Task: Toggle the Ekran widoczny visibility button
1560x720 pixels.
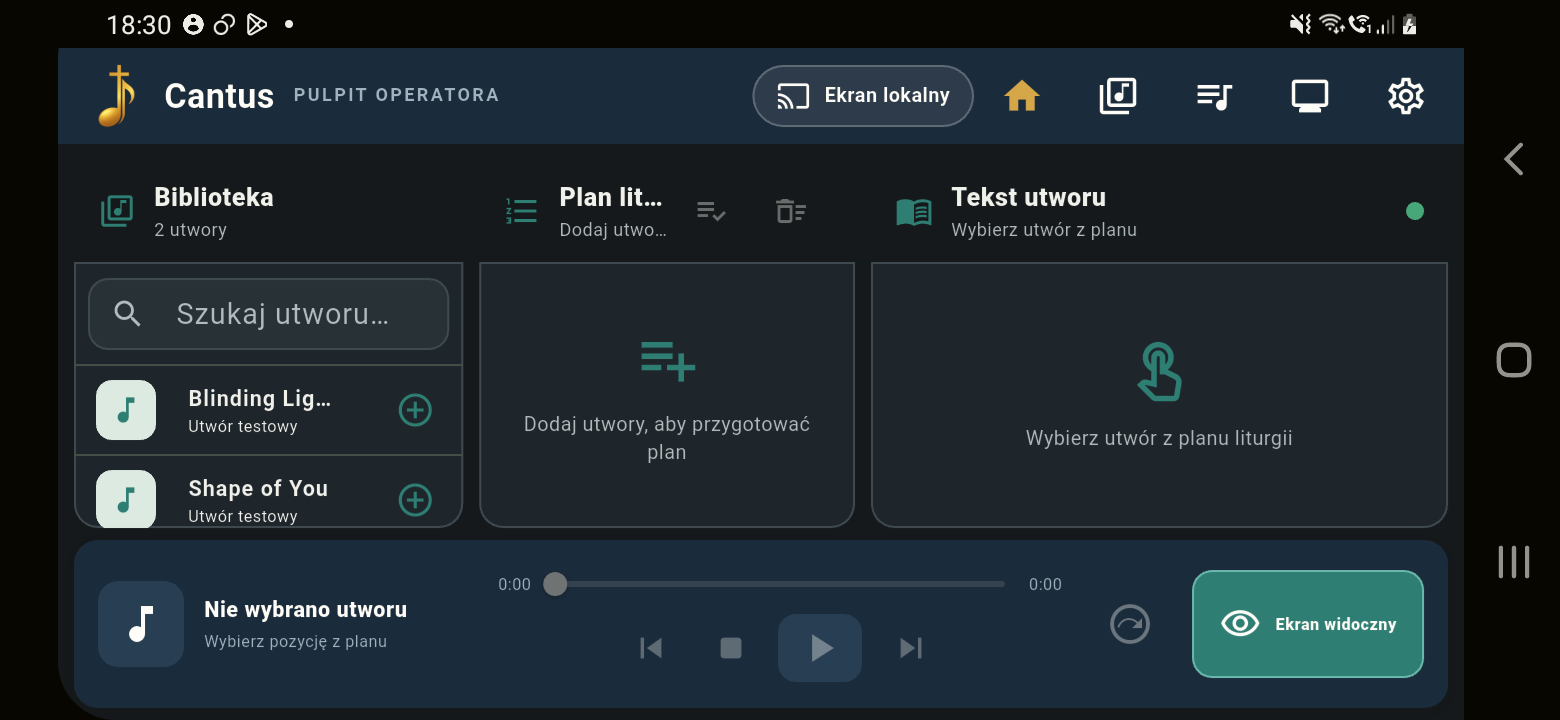Action: click(1308, 624)
